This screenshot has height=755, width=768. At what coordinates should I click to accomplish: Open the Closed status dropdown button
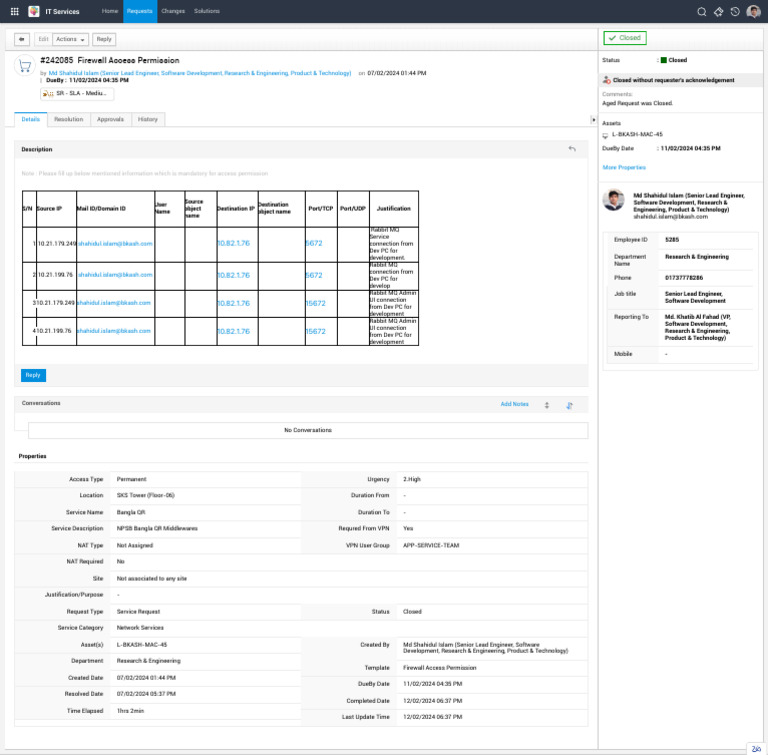click(625, 38)
